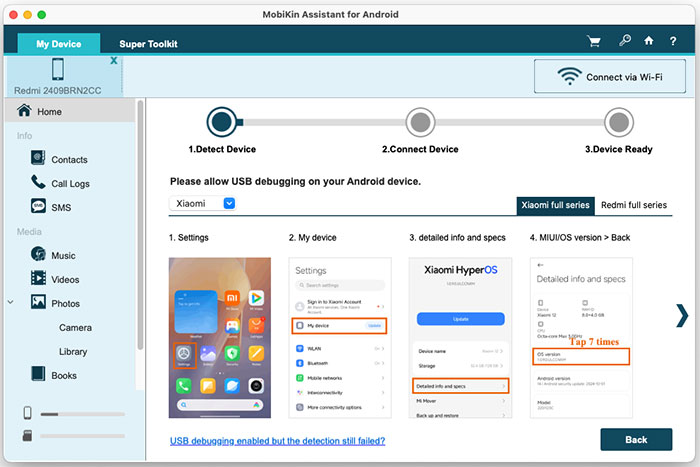Close the Redmi 2409BRN2CC device tab
This screenshot has height=467, width=700.
tap(114, 60)
